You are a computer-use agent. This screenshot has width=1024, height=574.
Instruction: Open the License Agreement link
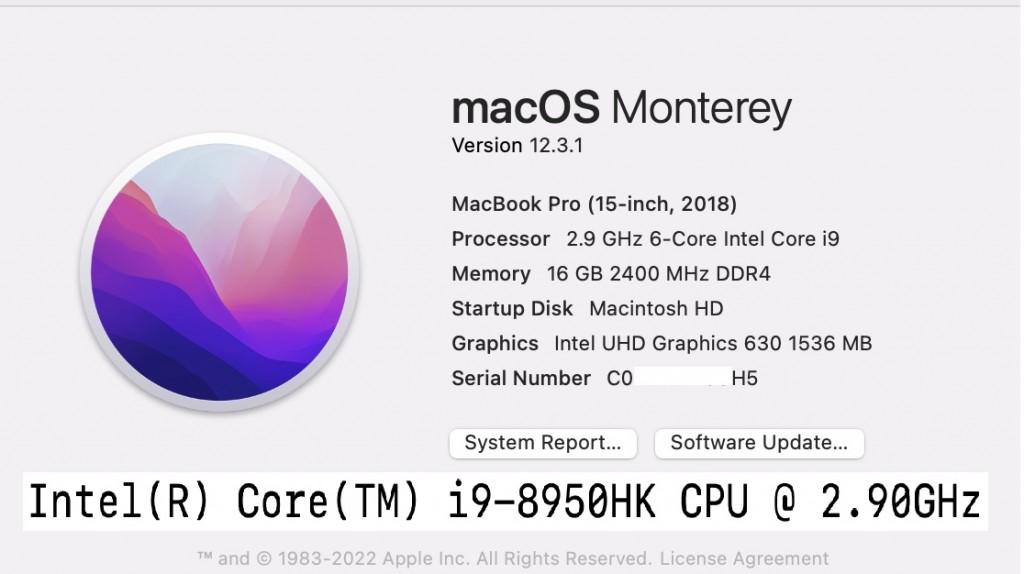(744, 558)
